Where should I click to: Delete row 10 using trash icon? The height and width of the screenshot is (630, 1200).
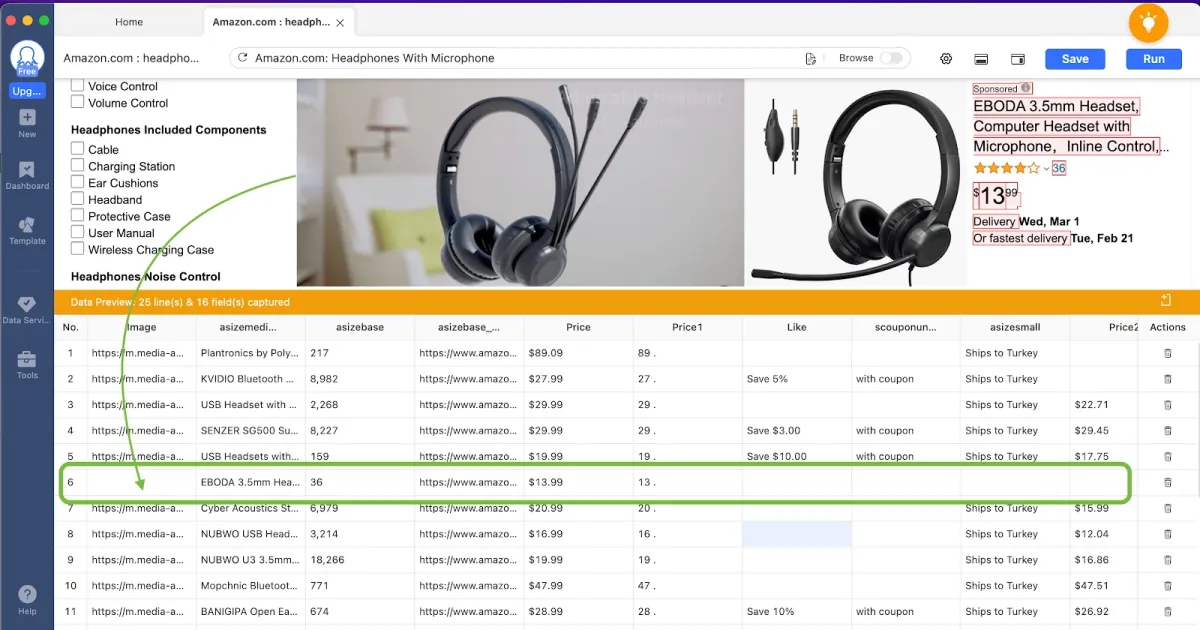tap(1167, 586)
